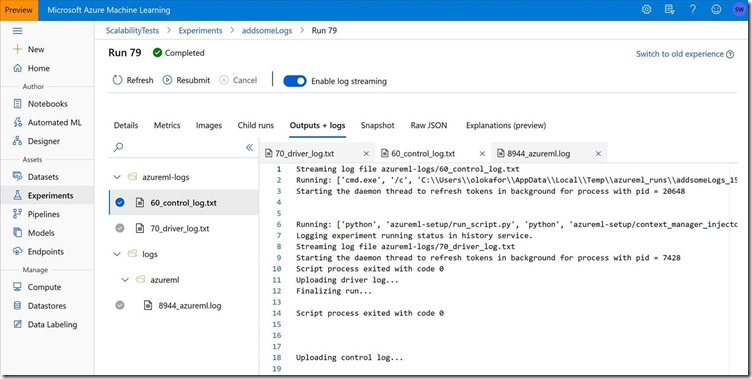The height and width of the screenshot is (379, 752).
Task: Collapse the azureml-logs folder
Action: click(x=117, y=177)
